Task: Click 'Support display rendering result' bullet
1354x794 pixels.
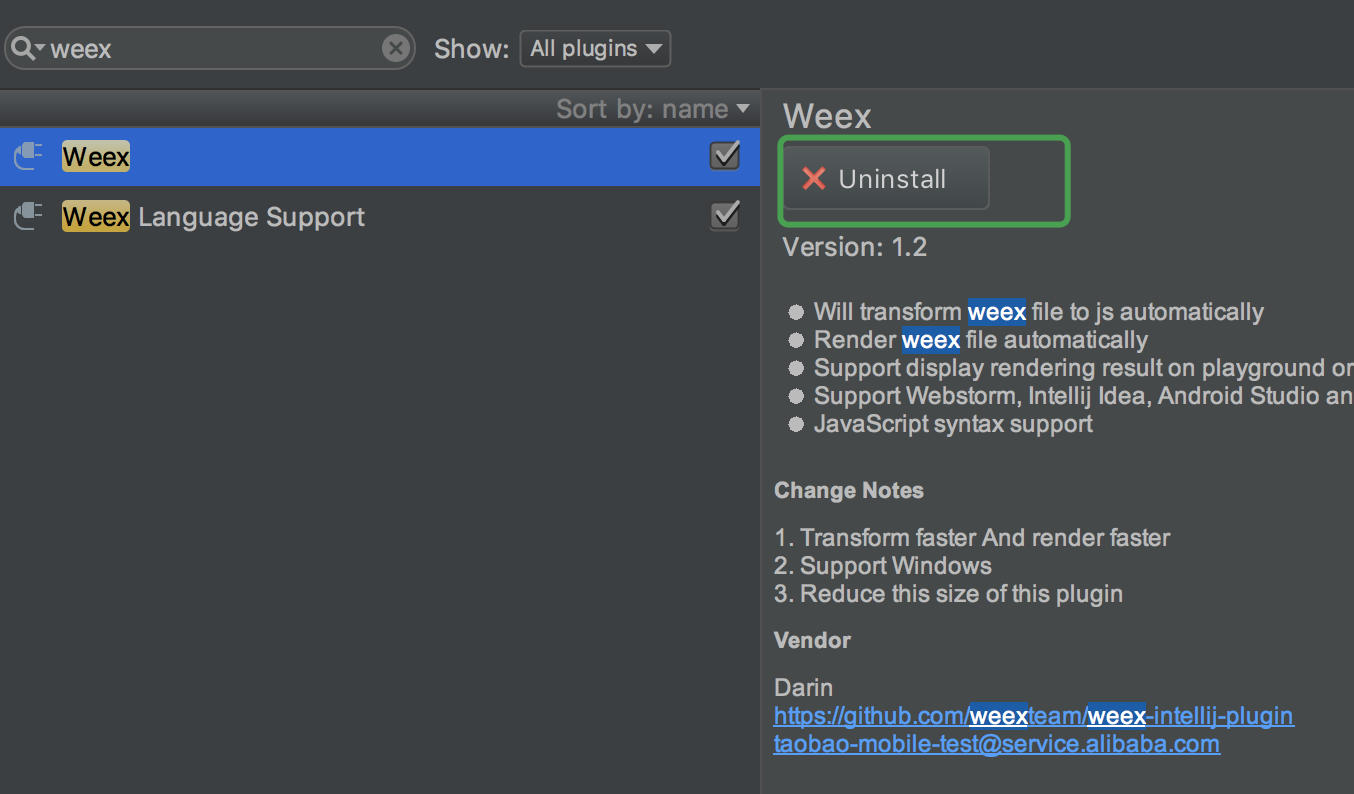Action: [x=1084, y=368]
